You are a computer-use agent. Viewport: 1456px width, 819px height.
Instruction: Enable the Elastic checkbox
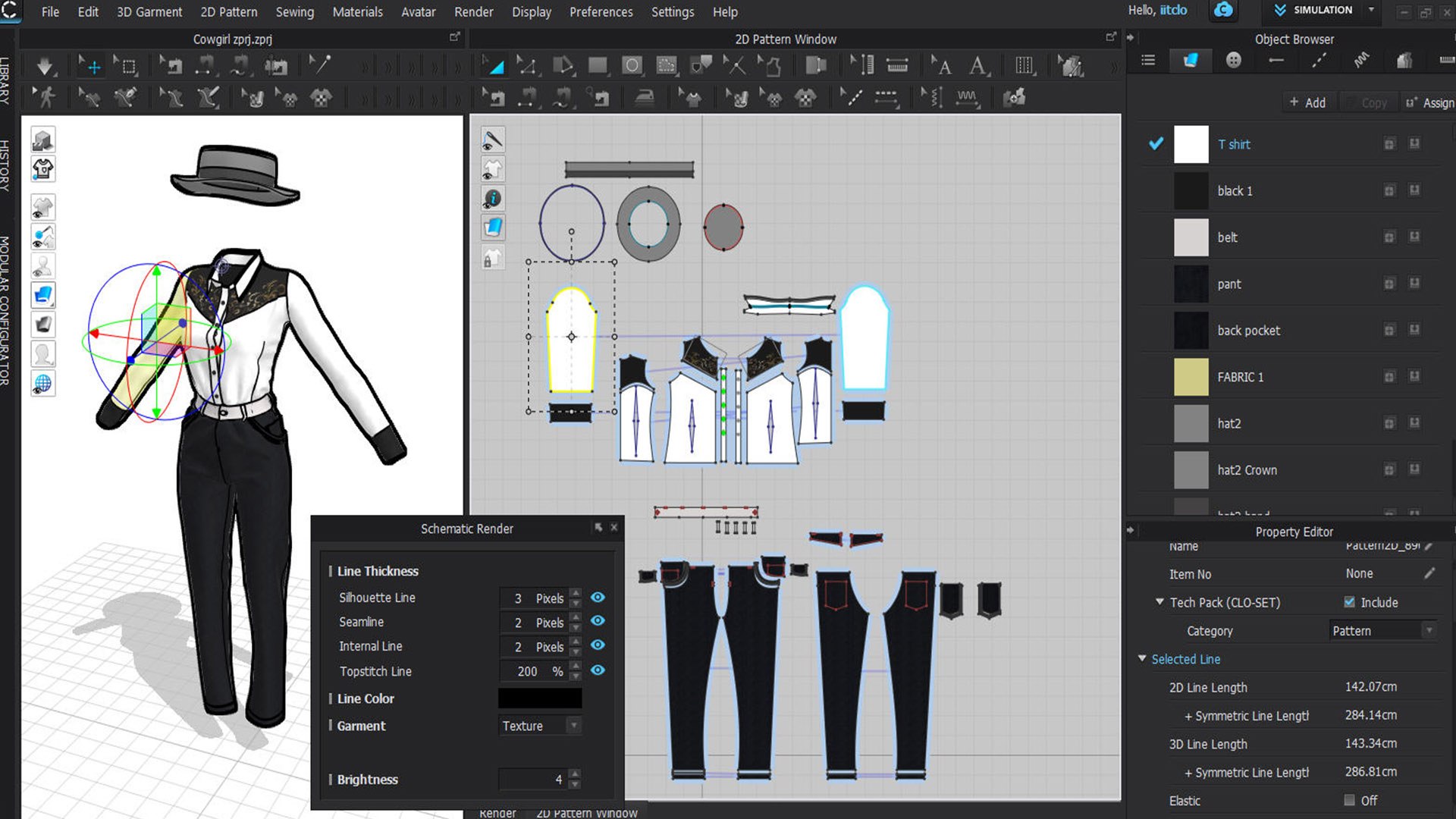coord(1349,800)
